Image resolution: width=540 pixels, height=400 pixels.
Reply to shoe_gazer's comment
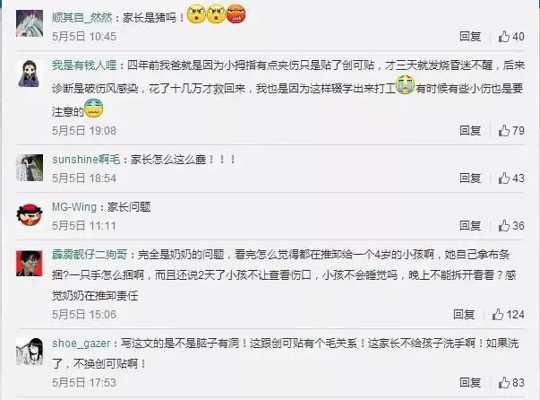coord(470,382)
